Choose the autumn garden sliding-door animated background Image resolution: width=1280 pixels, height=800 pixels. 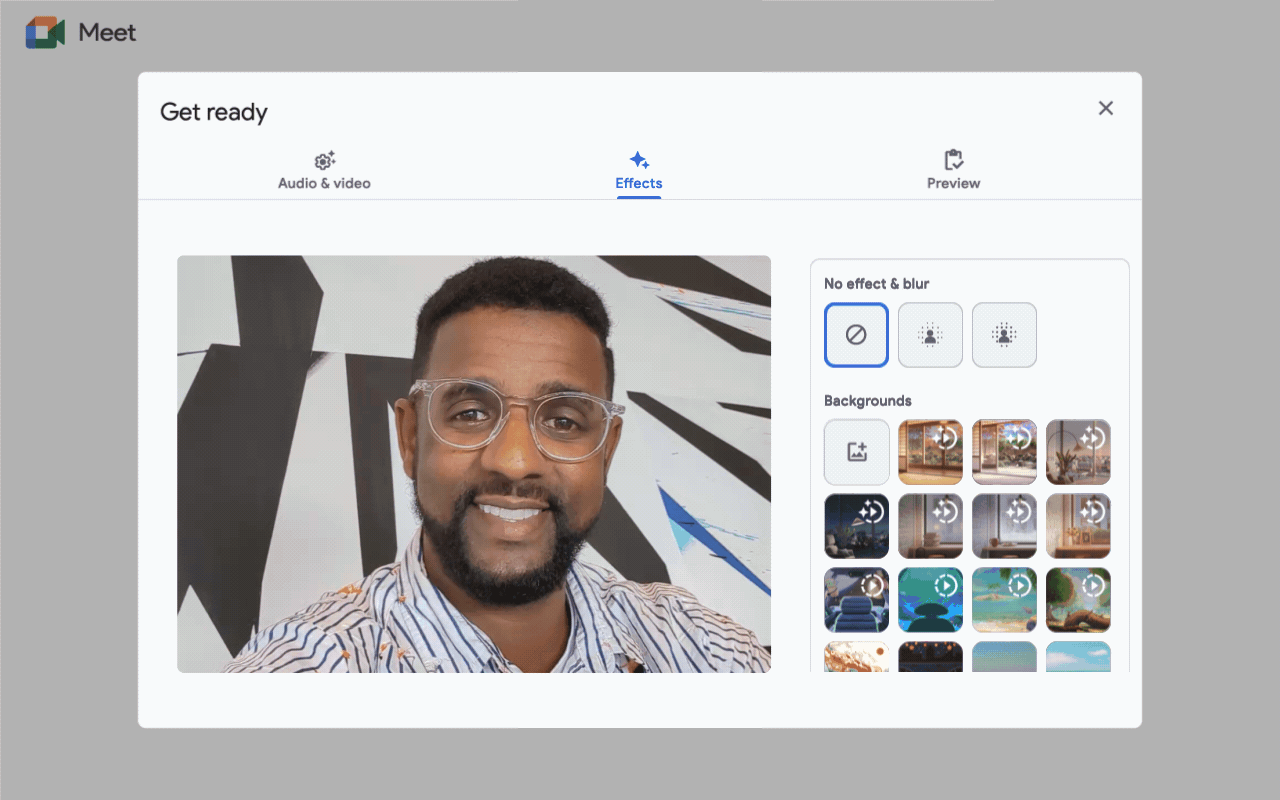[930, 452]
